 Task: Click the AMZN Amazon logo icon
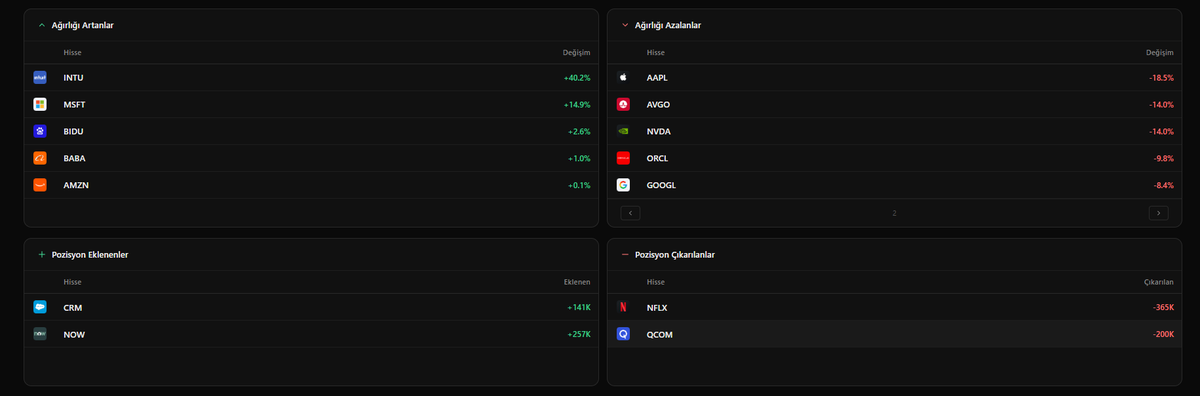(40, 185)
